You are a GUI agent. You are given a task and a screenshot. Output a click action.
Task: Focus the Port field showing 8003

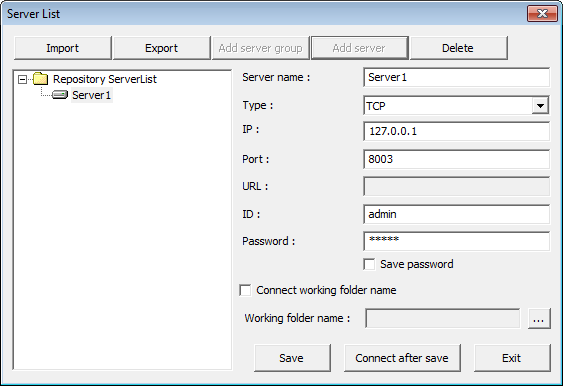click(x=456, y=159)
